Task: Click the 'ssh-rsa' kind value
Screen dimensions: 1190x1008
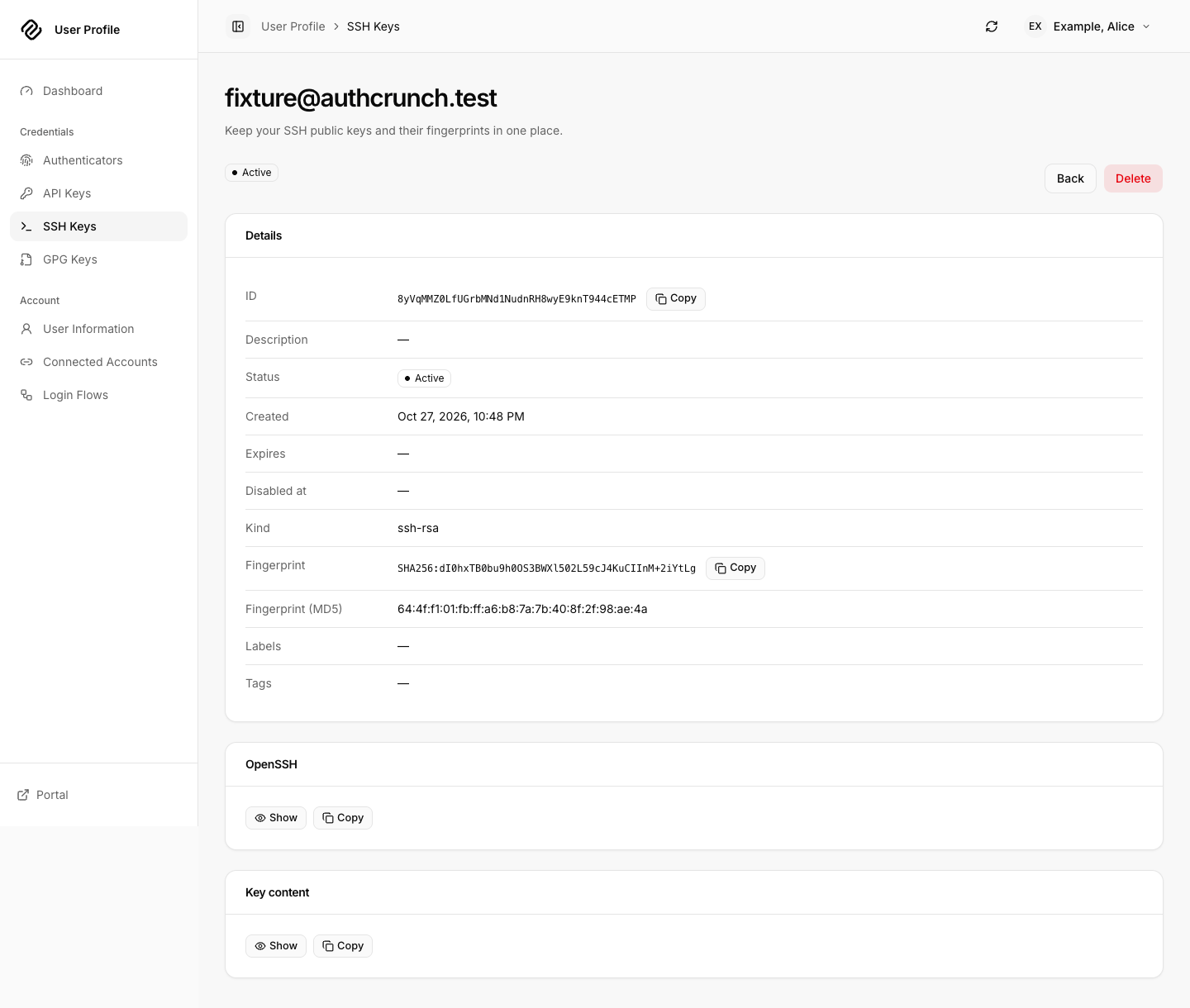Action: tap(418, 528)
